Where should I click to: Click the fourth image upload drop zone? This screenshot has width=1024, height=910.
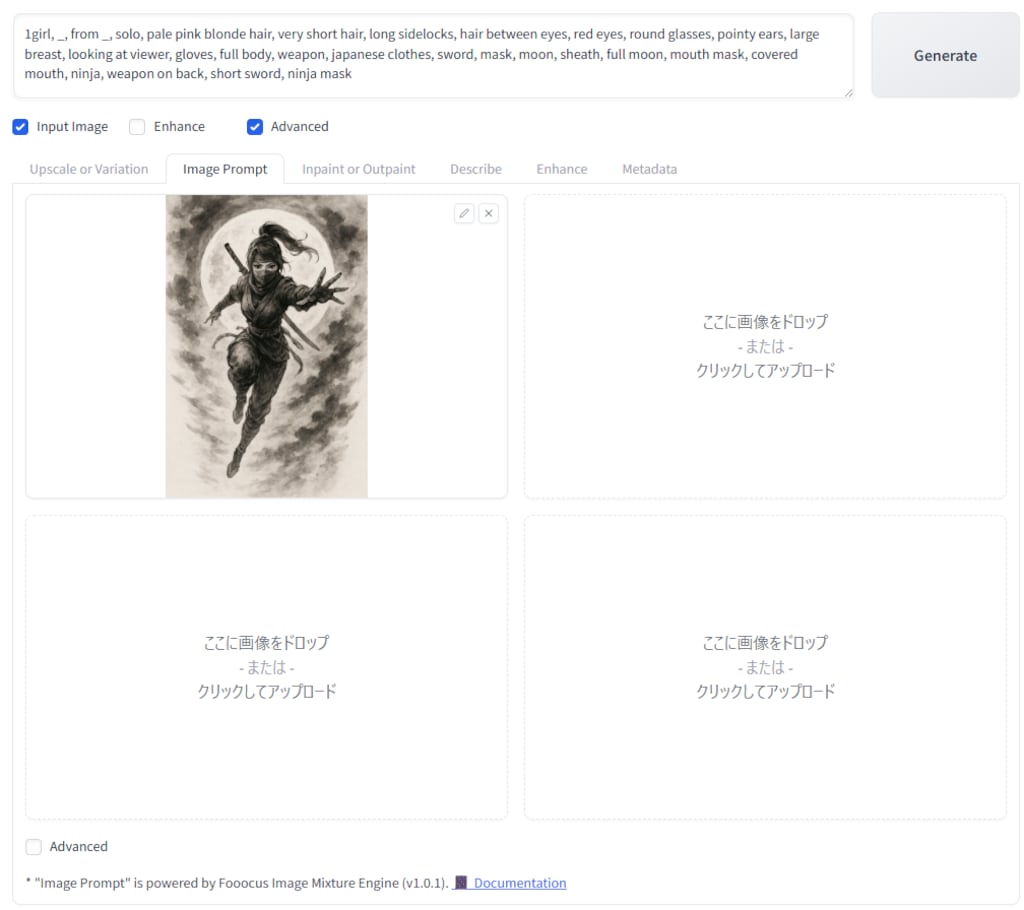point(765,667)
